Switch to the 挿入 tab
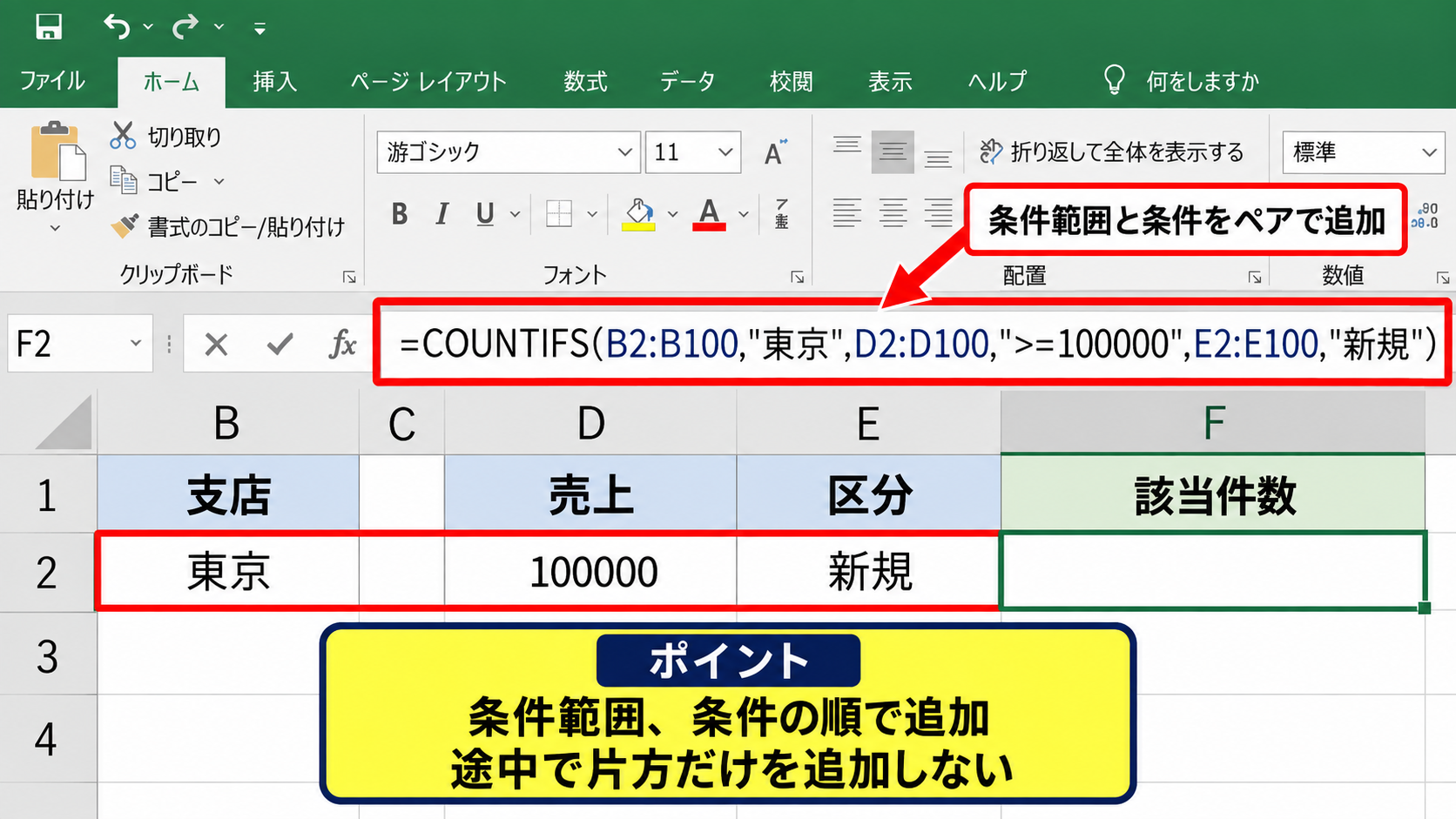The width and height of the screenshot is (1456, 819). (275, 82)
